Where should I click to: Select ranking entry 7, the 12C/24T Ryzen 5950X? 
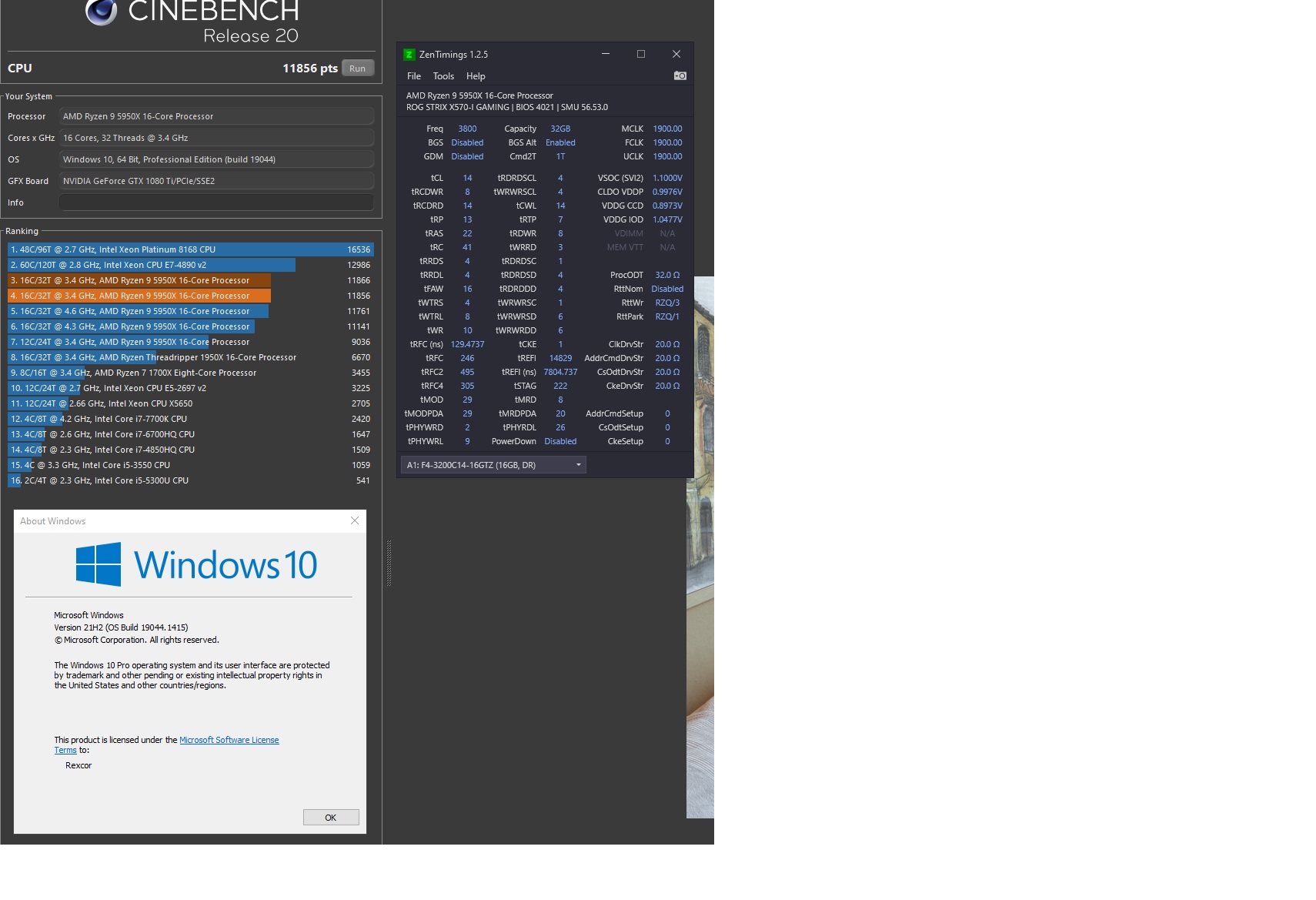tap(191, 342)
